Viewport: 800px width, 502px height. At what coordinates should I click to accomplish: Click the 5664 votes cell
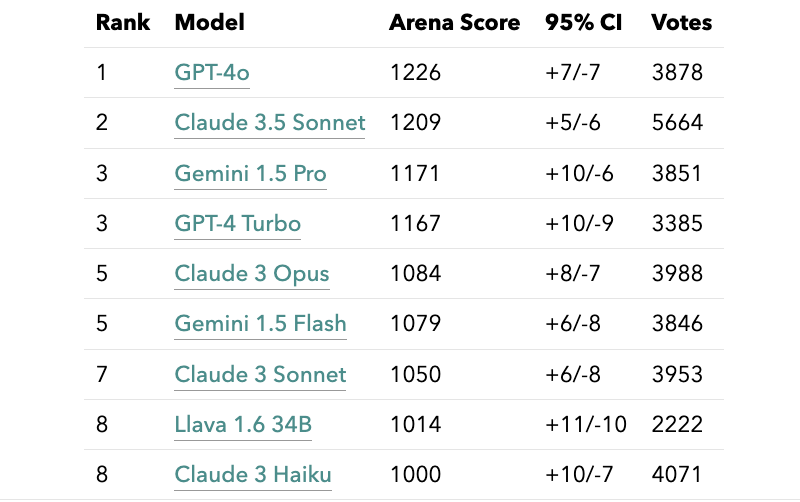tap(677, 123)
